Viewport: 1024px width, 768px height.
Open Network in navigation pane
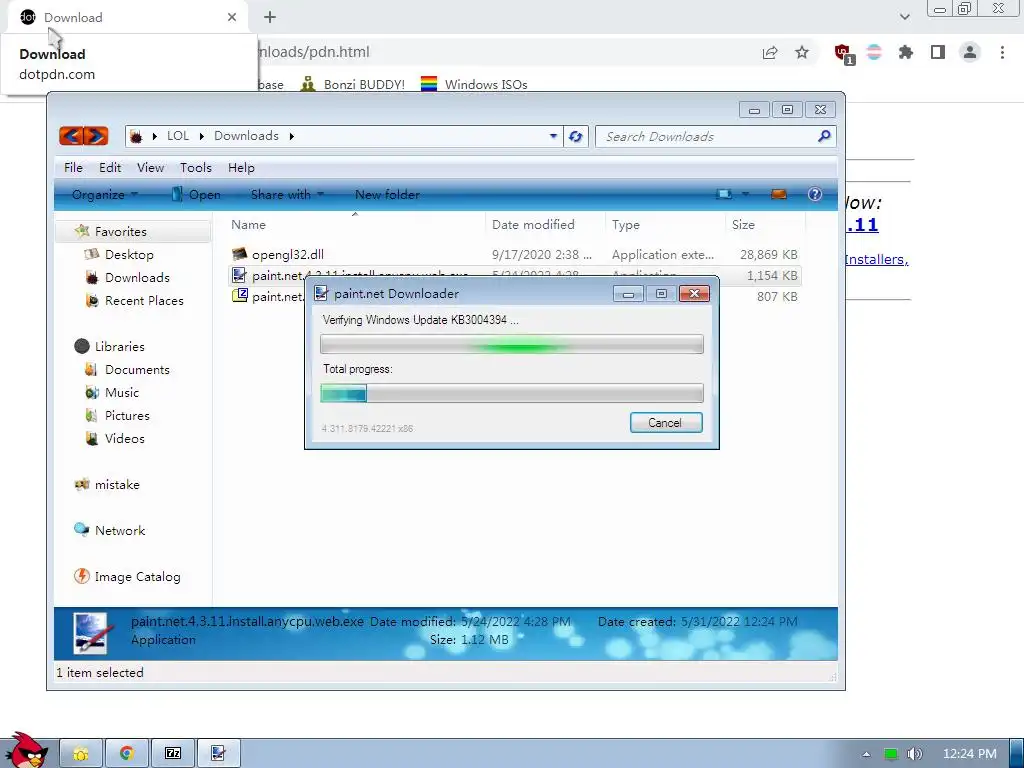[120, 530]
